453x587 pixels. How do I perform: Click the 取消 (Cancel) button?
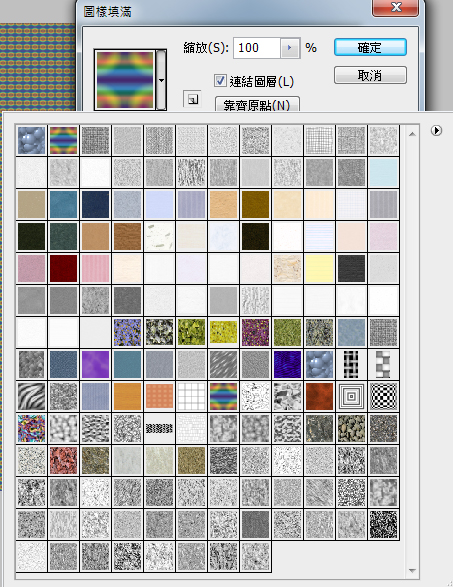(370, 75)
